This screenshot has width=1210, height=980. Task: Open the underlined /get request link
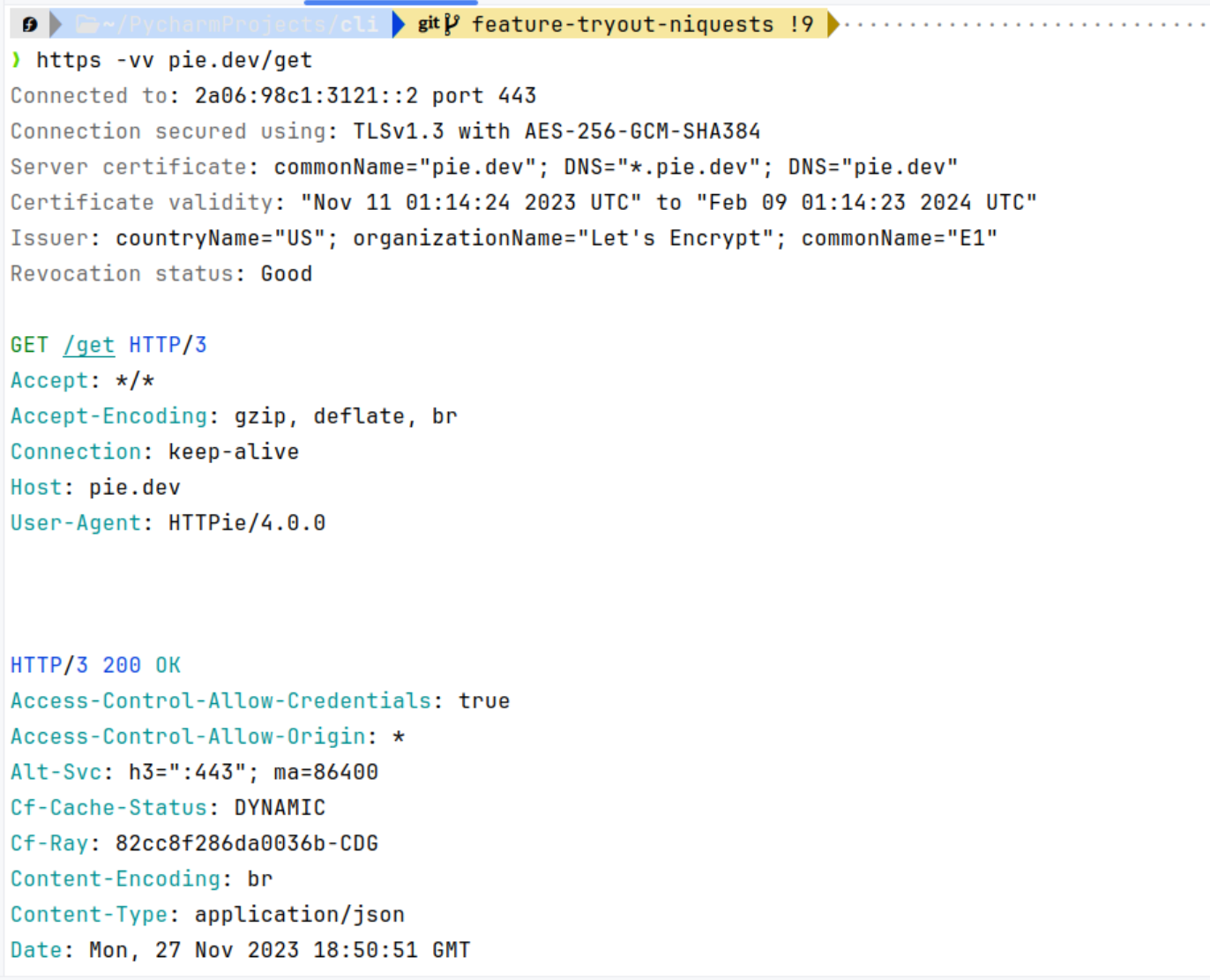coord(89,345)
